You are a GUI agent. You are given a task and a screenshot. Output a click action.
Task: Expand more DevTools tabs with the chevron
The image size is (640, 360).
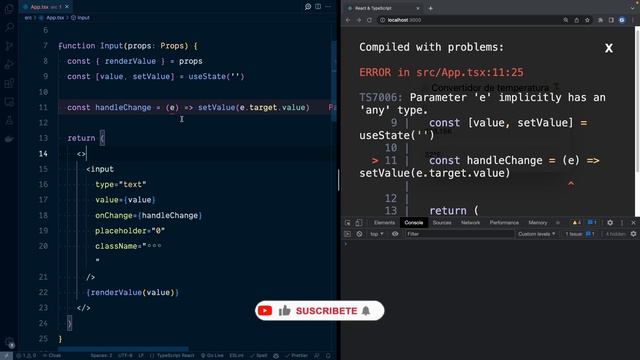tap(558, 223)
